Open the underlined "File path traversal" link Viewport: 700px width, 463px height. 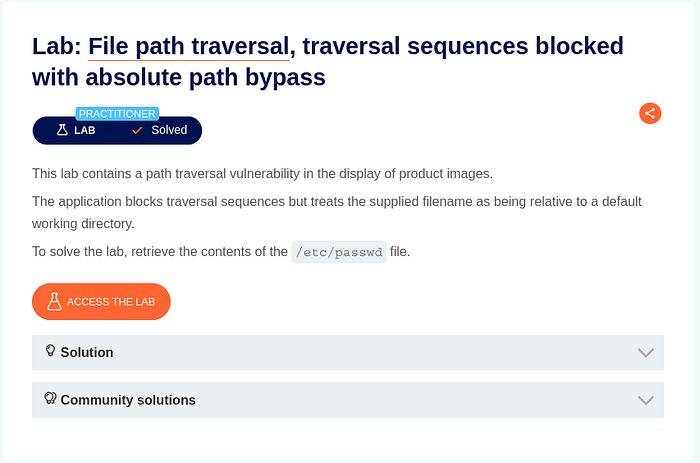pos(189,46)
